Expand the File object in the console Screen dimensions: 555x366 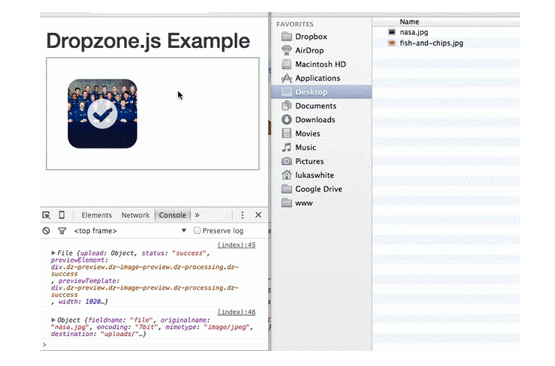53,253
